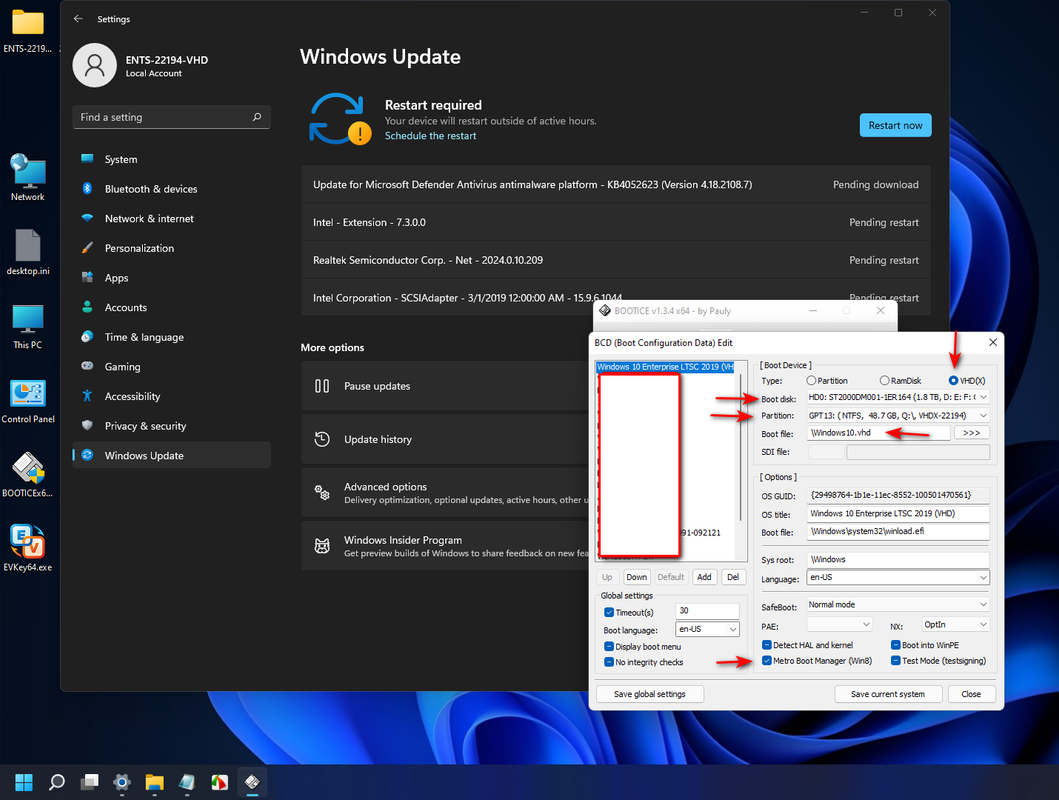
Task: Open Personalization brush icon
Action: coord(87,248)
